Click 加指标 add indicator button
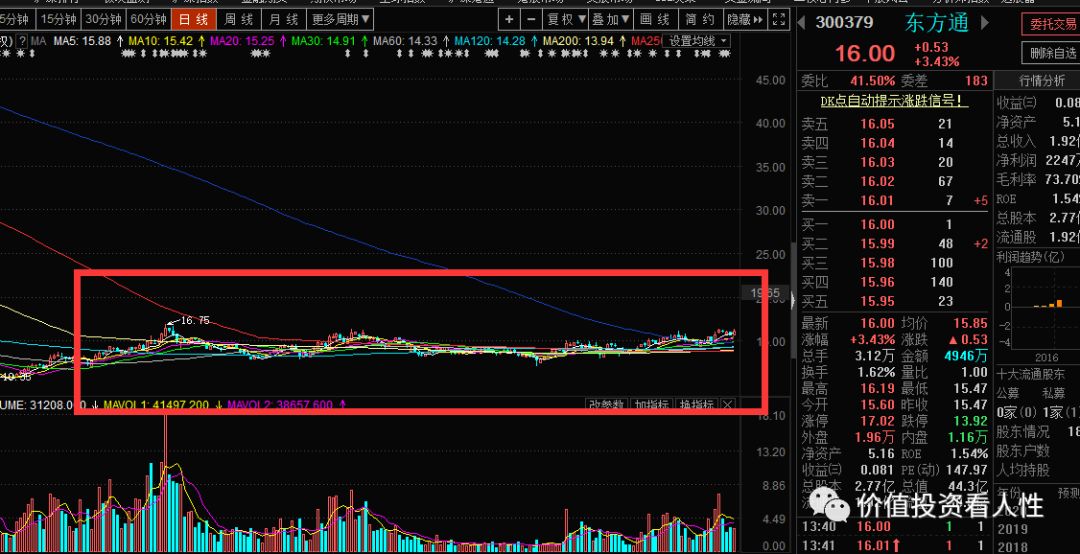The image size is (1080, 554). [651, 404]
